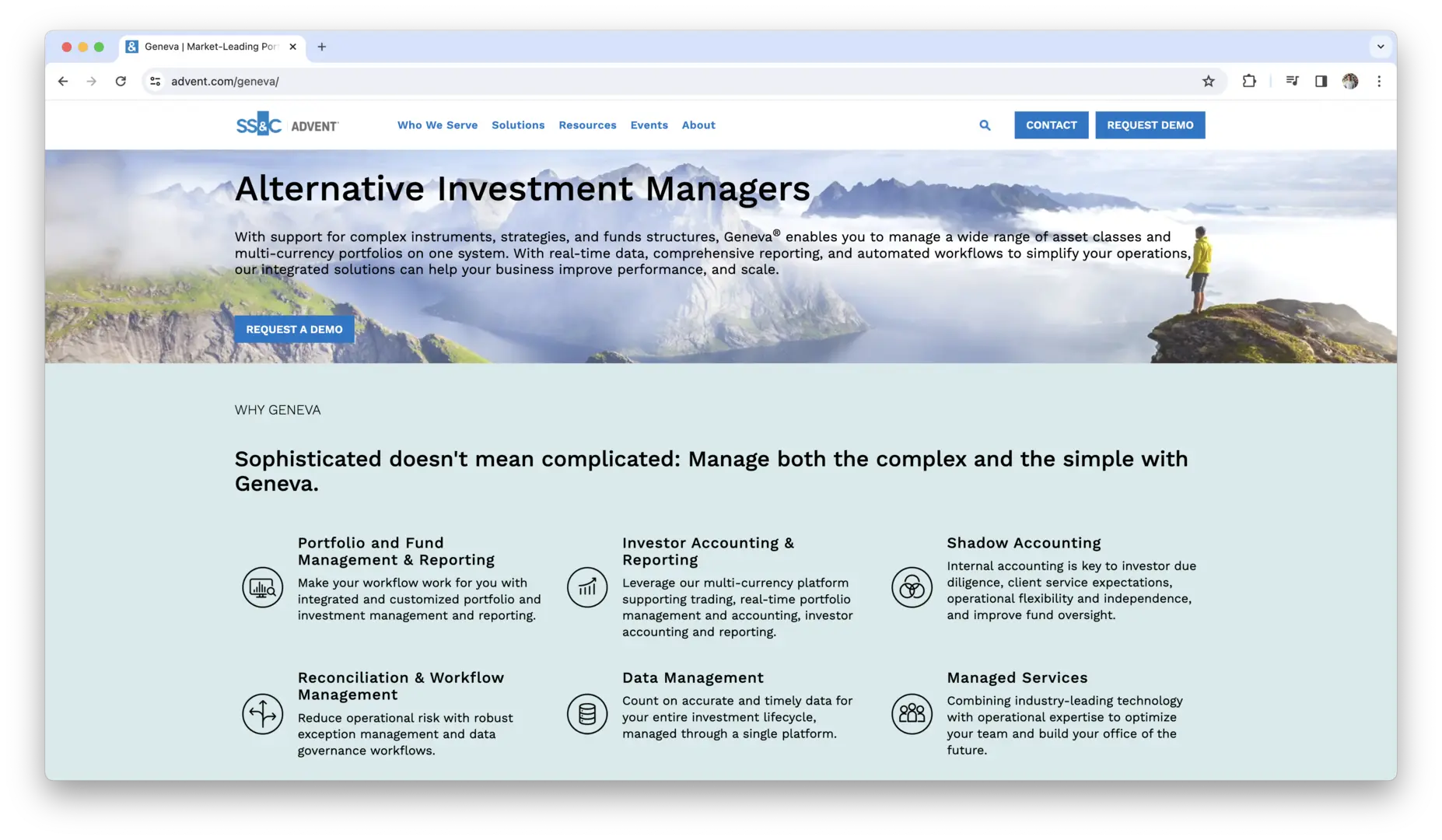Open the browser extensions puzzle icon
Image resolution: width=1442 pixels, height=840 pixels.
[x=1249, y=81]
